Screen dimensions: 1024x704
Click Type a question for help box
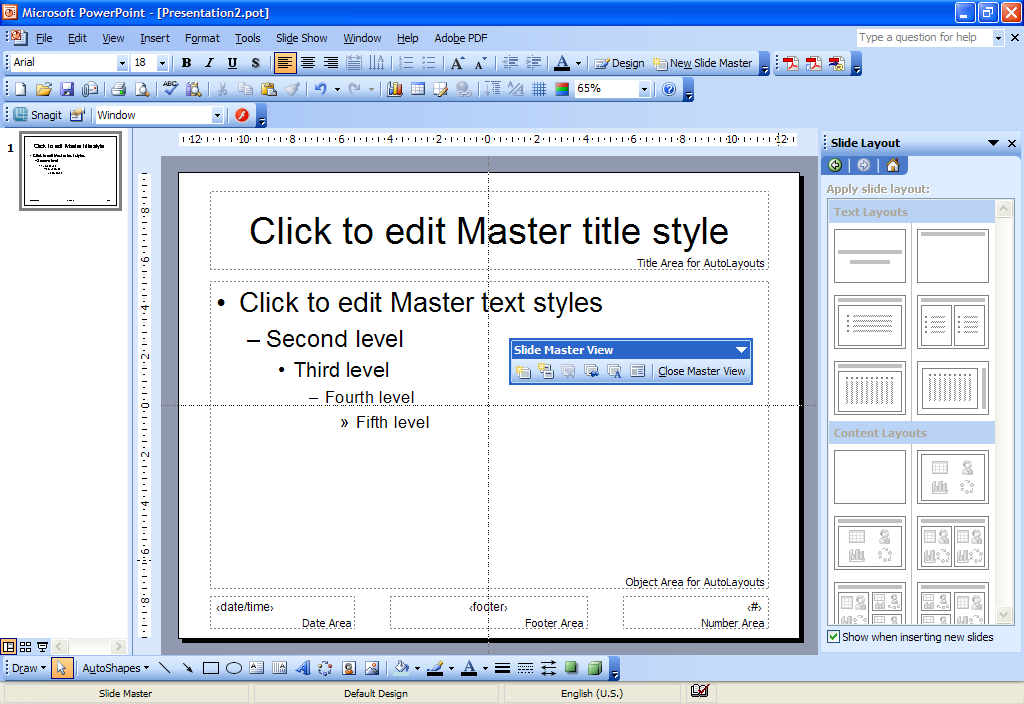[x=924, y=37]
